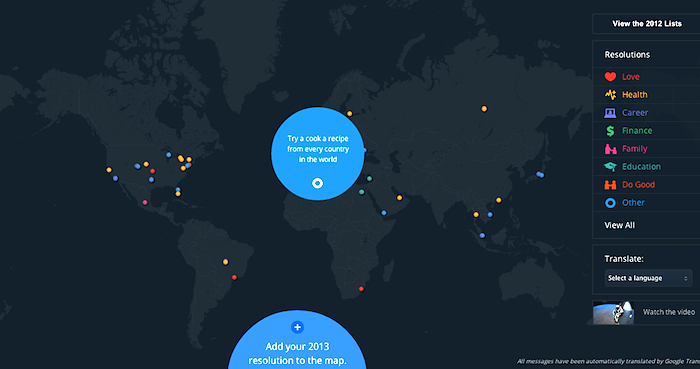This screenshot has height=369, width=700.
Task: Click the orange Do Good icon
Action: pos(610,185)
